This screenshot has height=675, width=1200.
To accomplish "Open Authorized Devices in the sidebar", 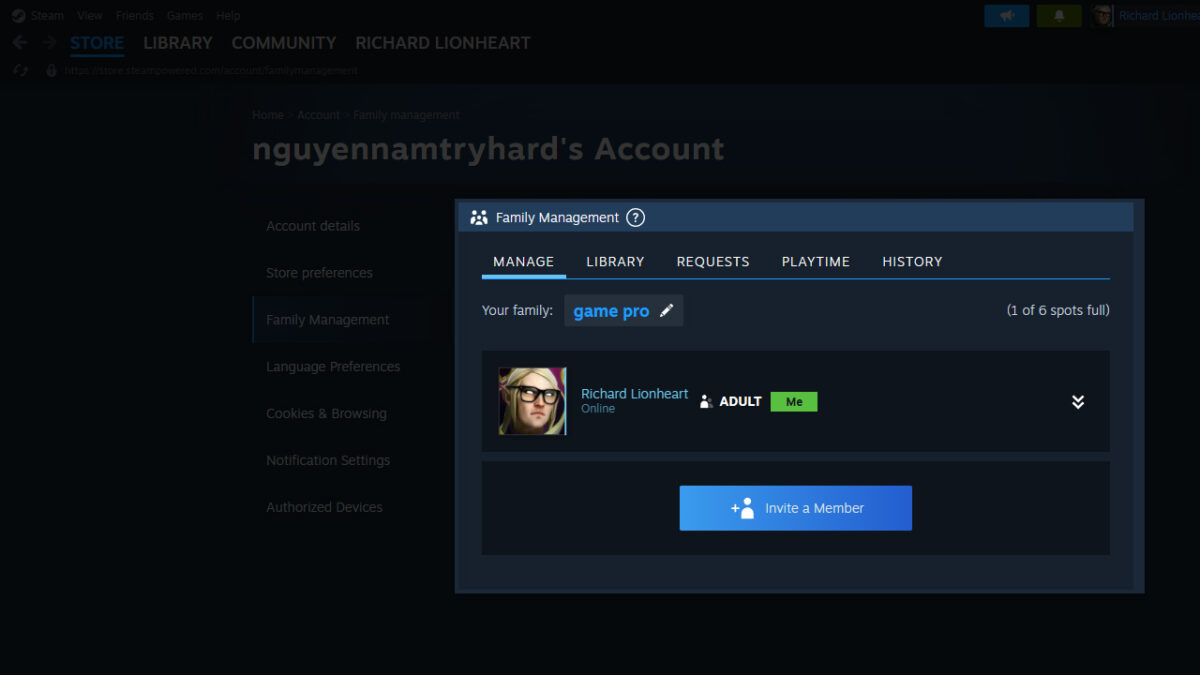I will pyautogui.click(x=324, y=508).
